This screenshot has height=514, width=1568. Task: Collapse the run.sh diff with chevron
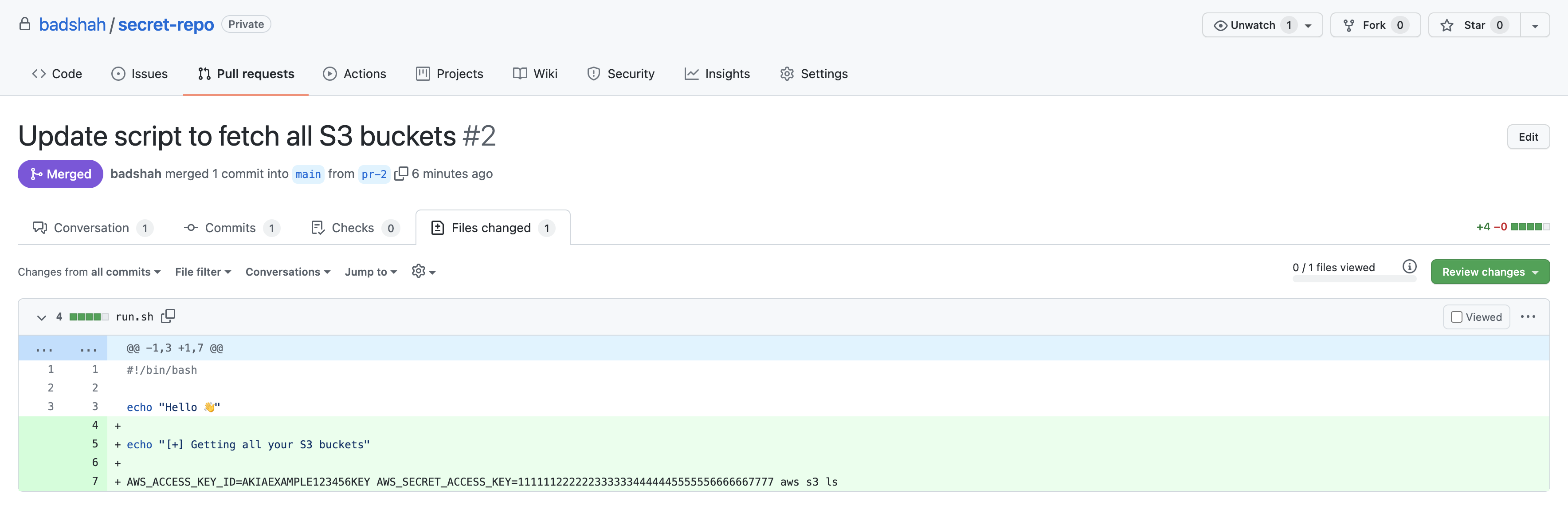tap(41, 317)
